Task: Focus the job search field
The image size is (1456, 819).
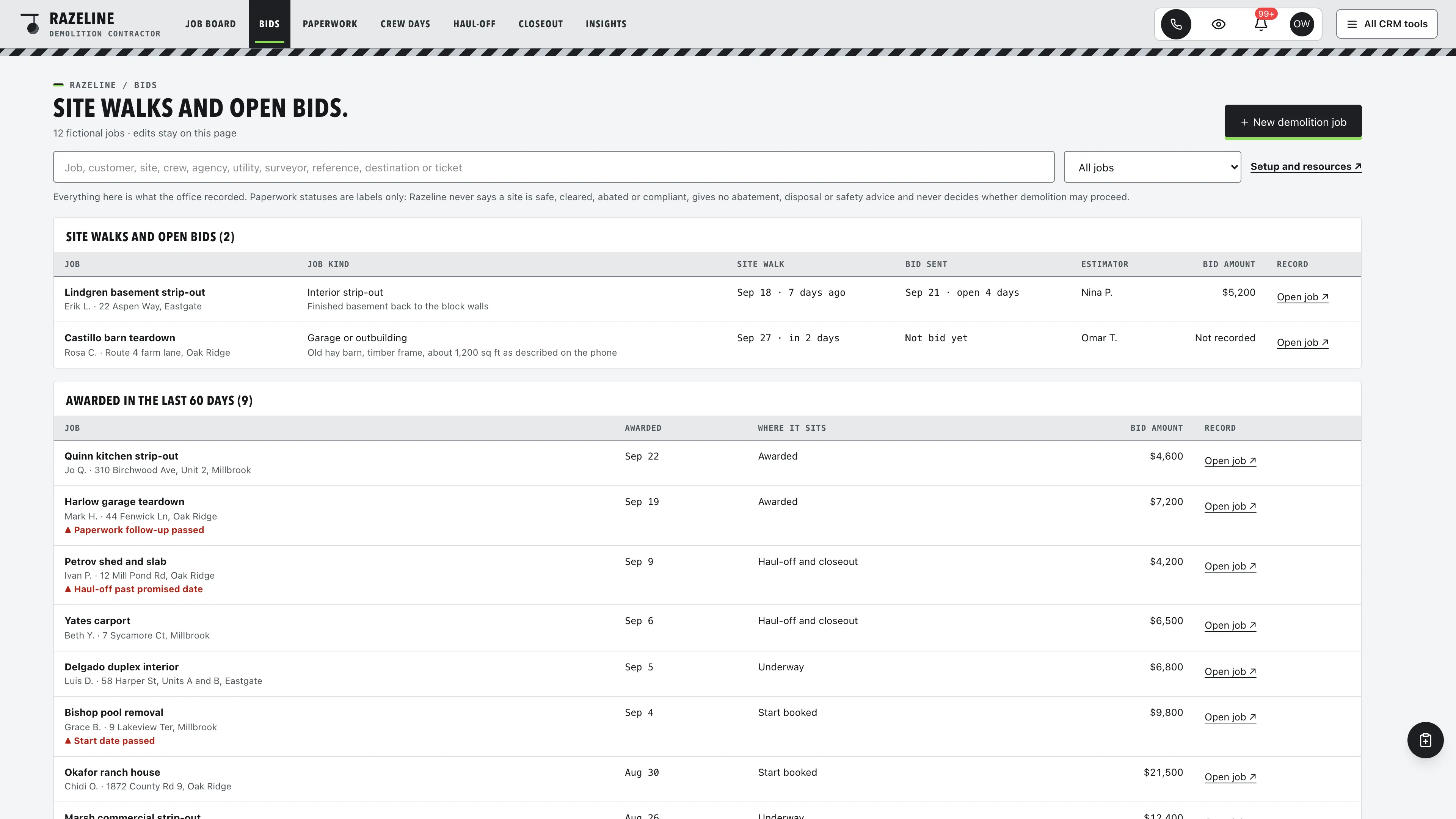Action: [553, 167]
